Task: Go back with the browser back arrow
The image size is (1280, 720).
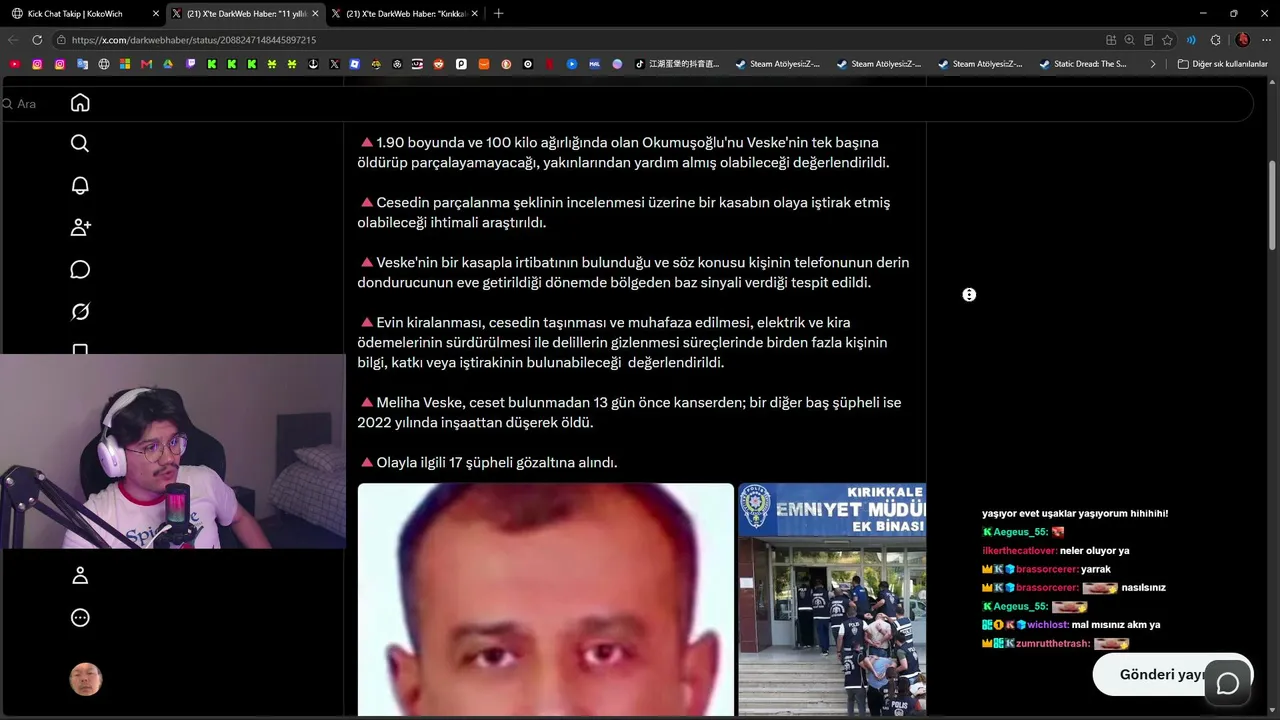Action: pyautogui.click(x=13, y=40)
